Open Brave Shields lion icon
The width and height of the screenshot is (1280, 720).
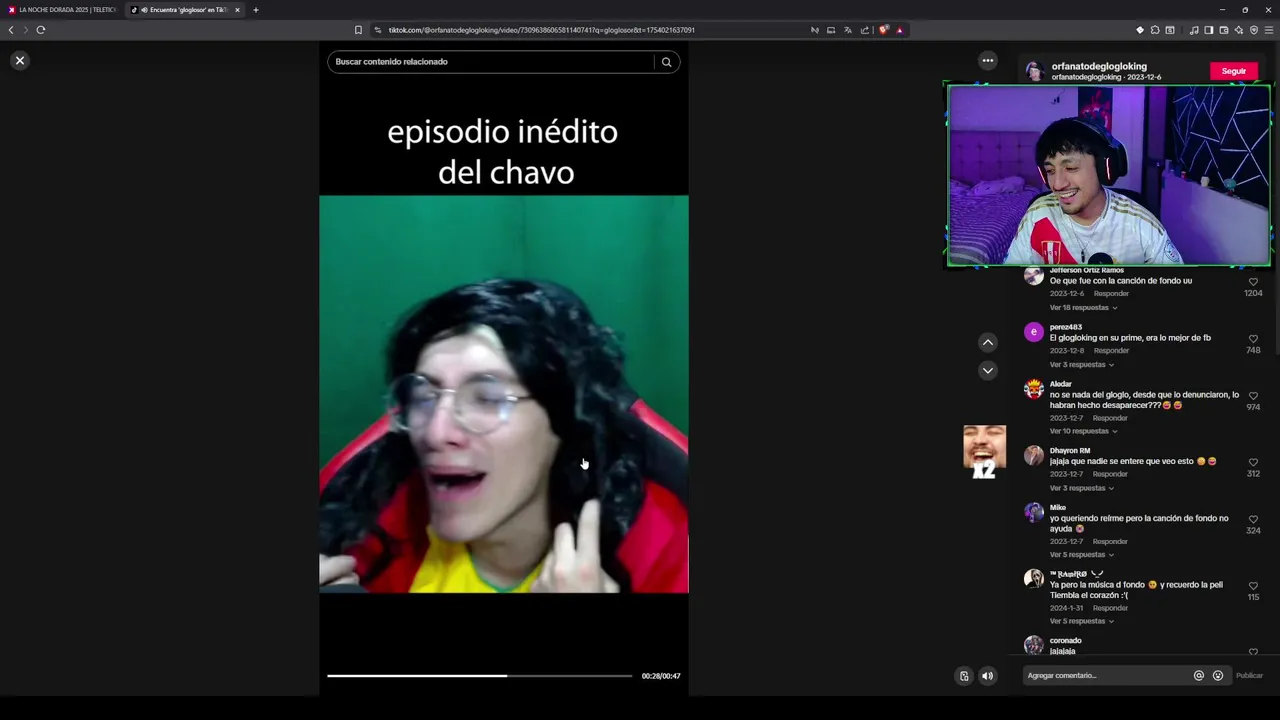click(x=883, y=30)
